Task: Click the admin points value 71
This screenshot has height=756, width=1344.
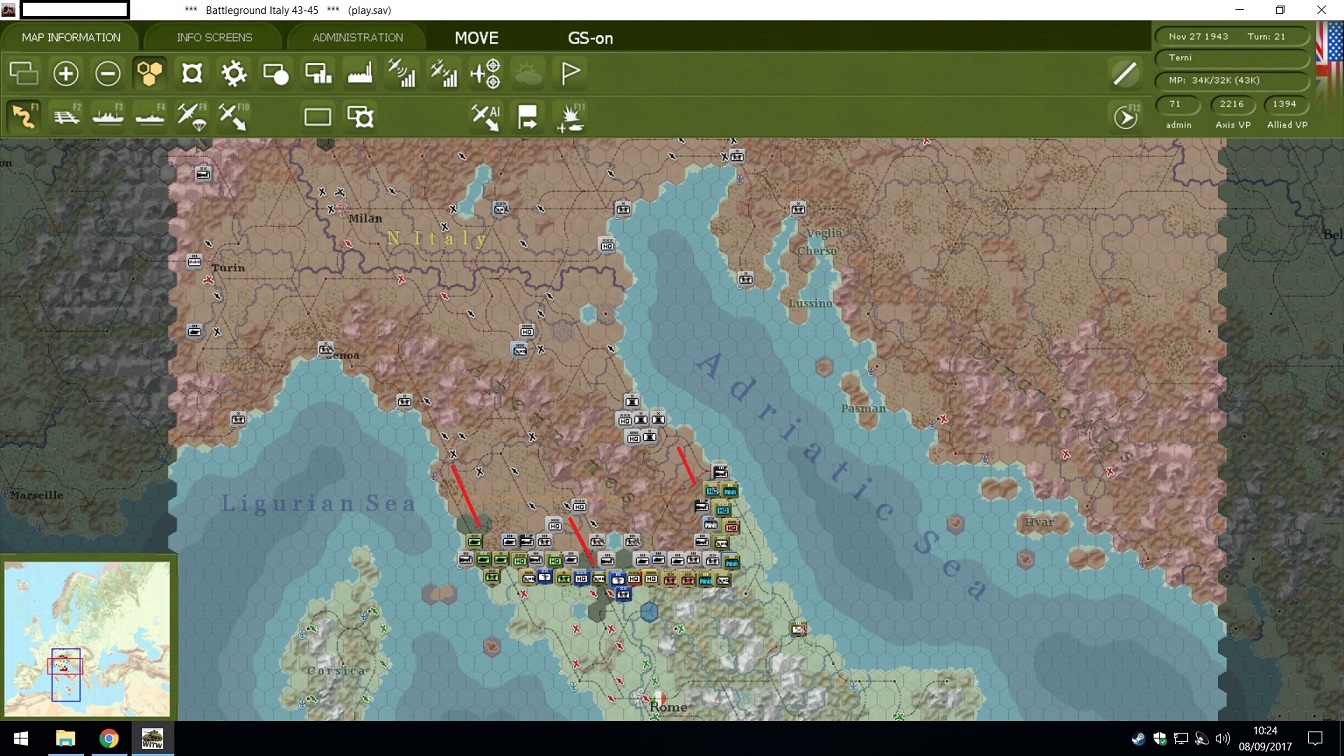Action: [1177, 104]
